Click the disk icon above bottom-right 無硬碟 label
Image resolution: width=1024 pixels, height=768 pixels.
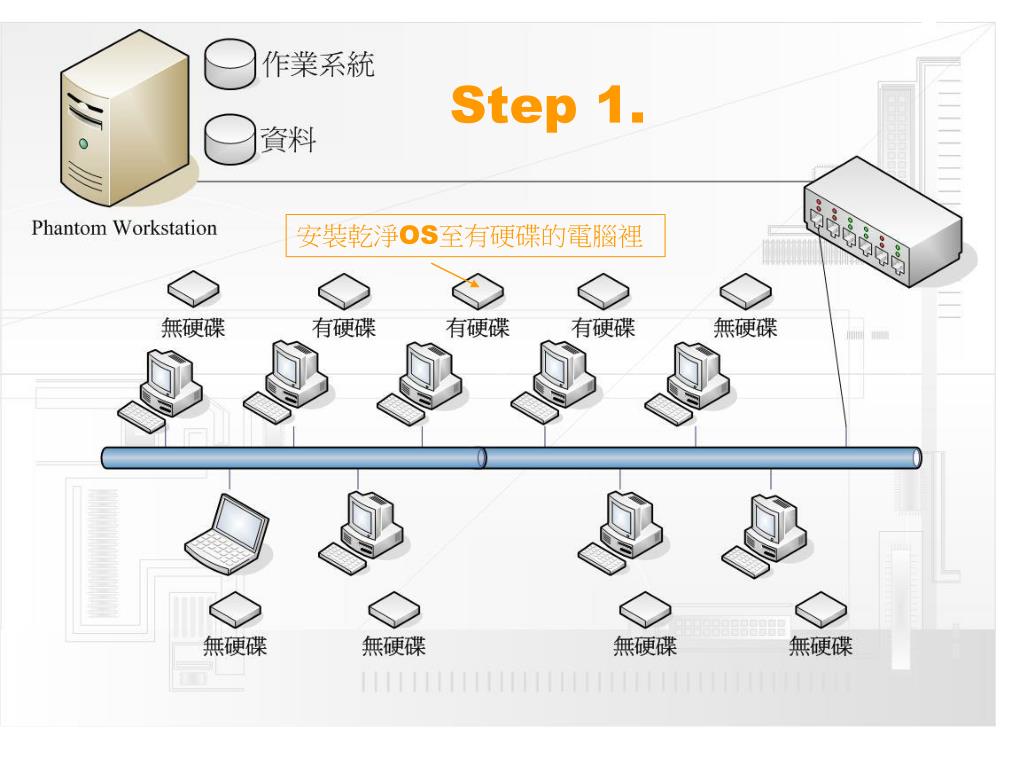point(821,609)
